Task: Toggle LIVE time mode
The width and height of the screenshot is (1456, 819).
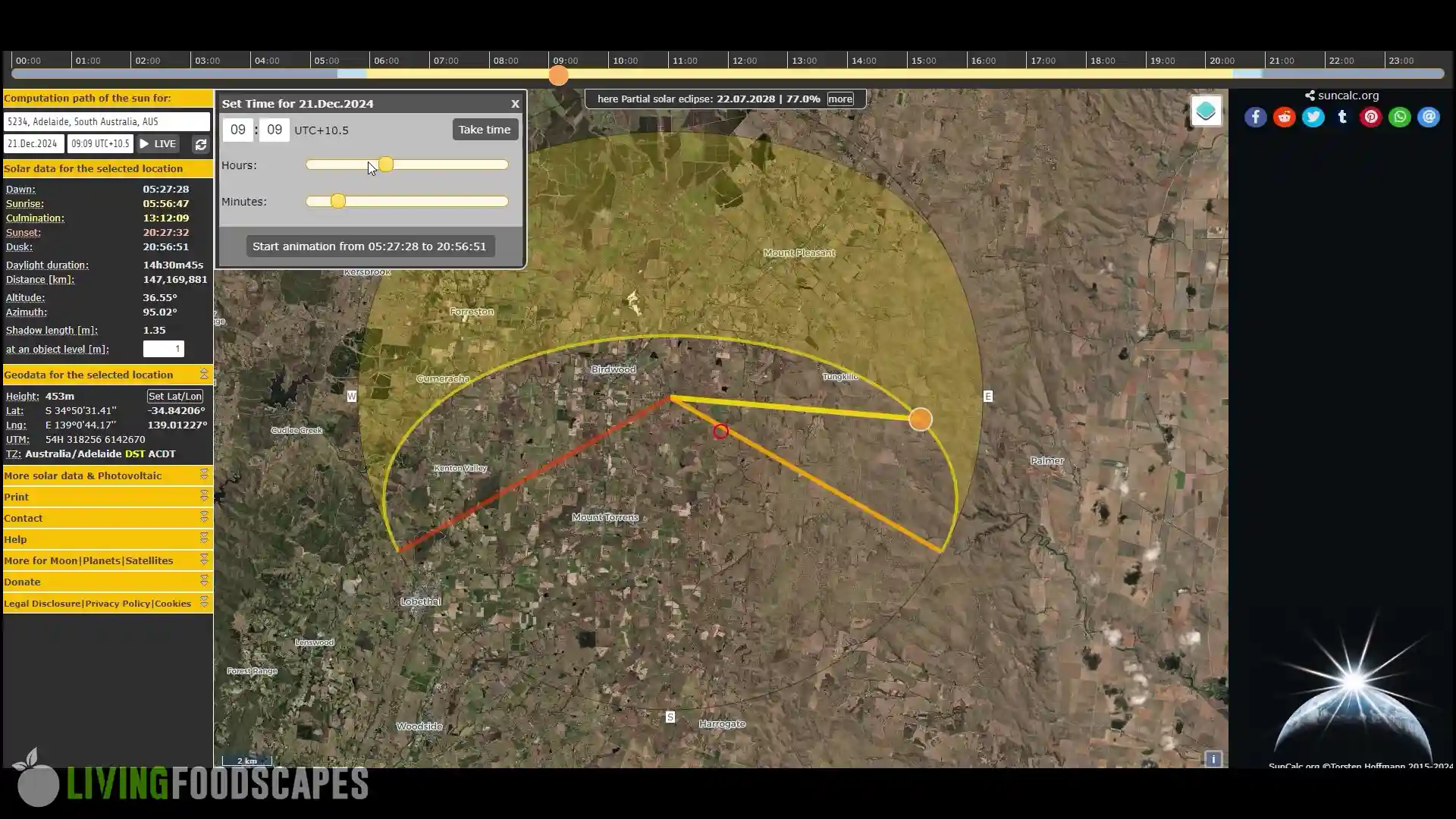Action: (158, 144)
